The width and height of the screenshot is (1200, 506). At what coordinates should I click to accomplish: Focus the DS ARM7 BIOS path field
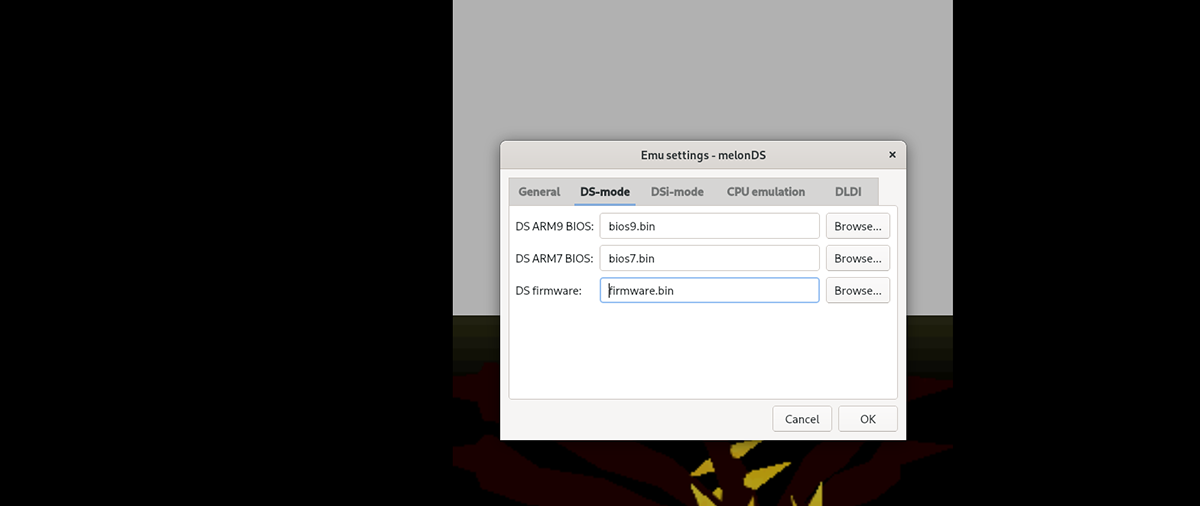(710, 258)
